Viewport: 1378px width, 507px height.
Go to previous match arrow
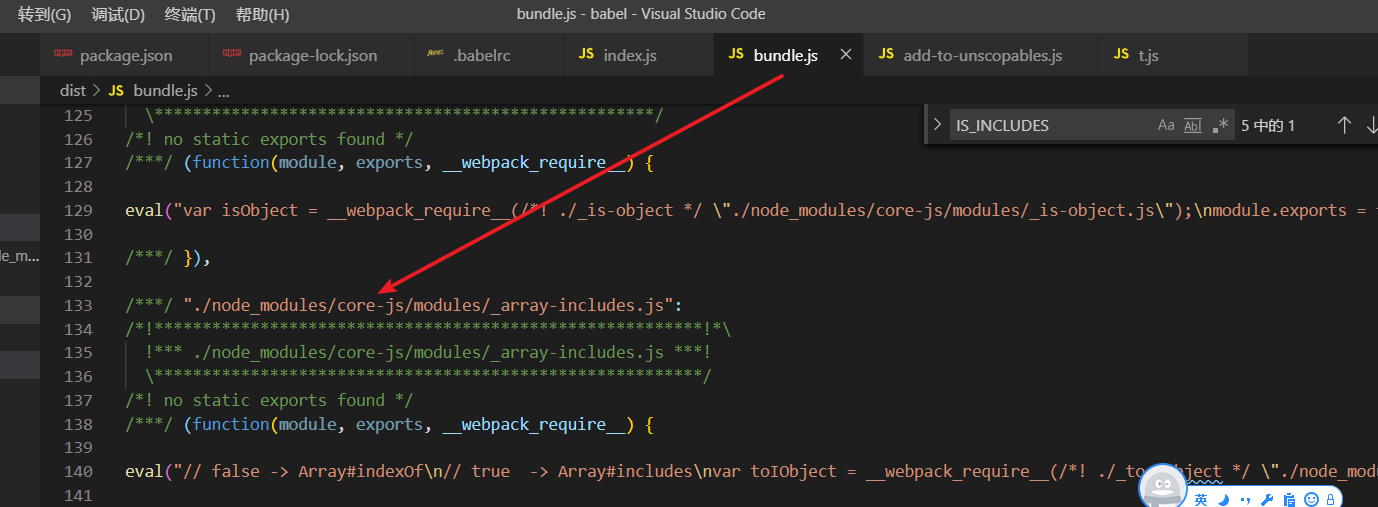[x=1344, y=125]
